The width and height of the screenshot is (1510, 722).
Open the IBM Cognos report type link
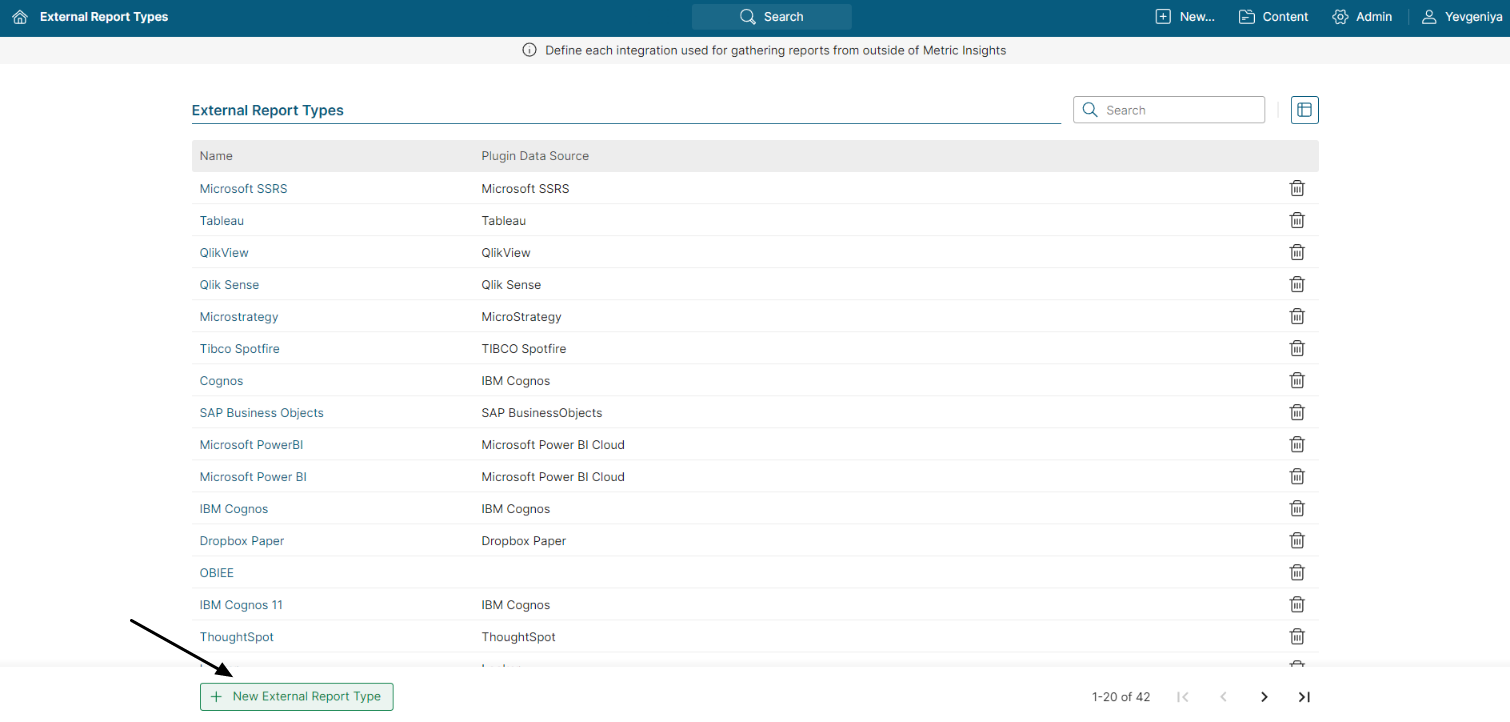[x=234, y=508]
